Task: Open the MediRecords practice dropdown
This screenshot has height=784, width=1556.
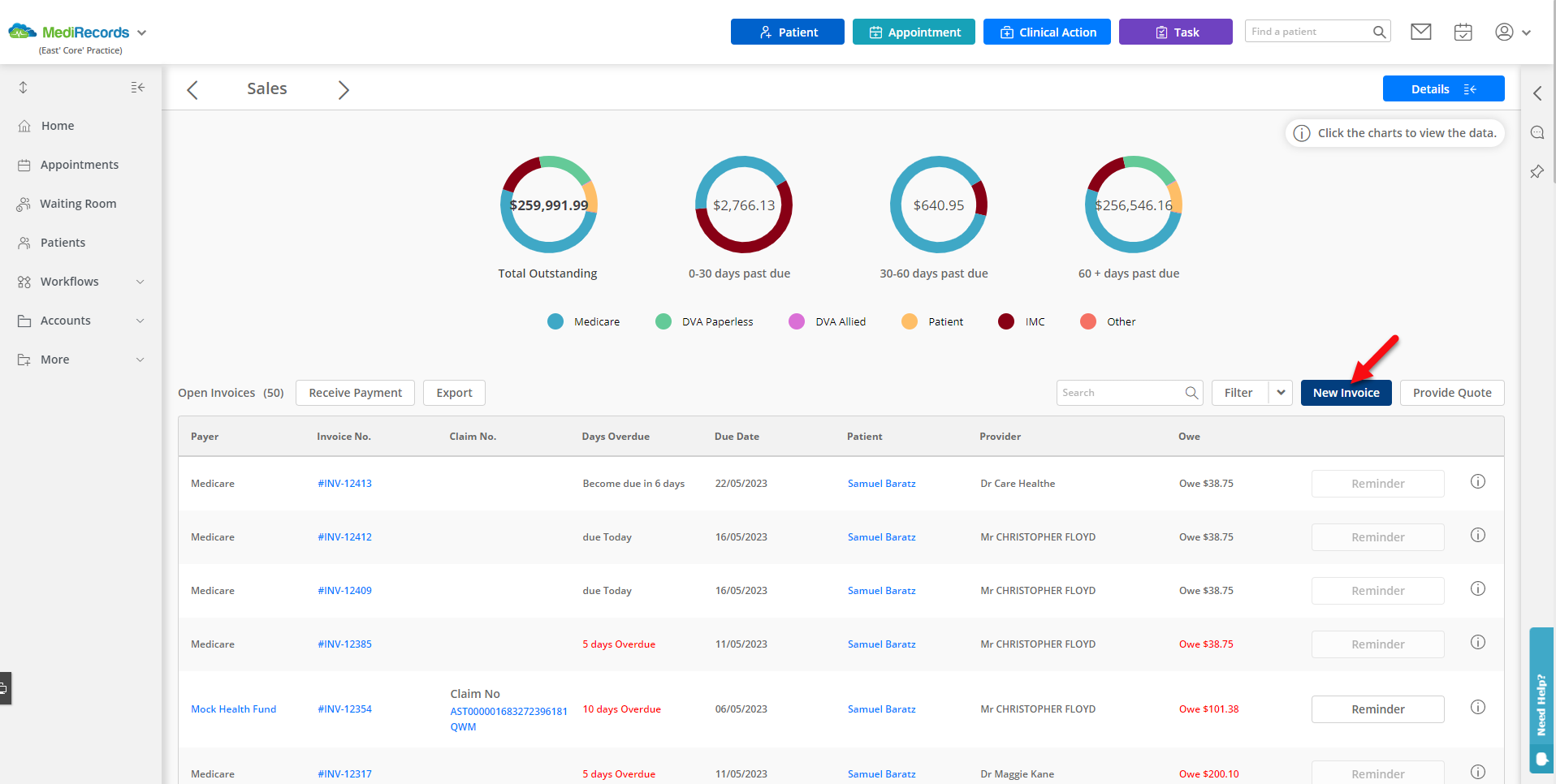Action: point(142,33)
